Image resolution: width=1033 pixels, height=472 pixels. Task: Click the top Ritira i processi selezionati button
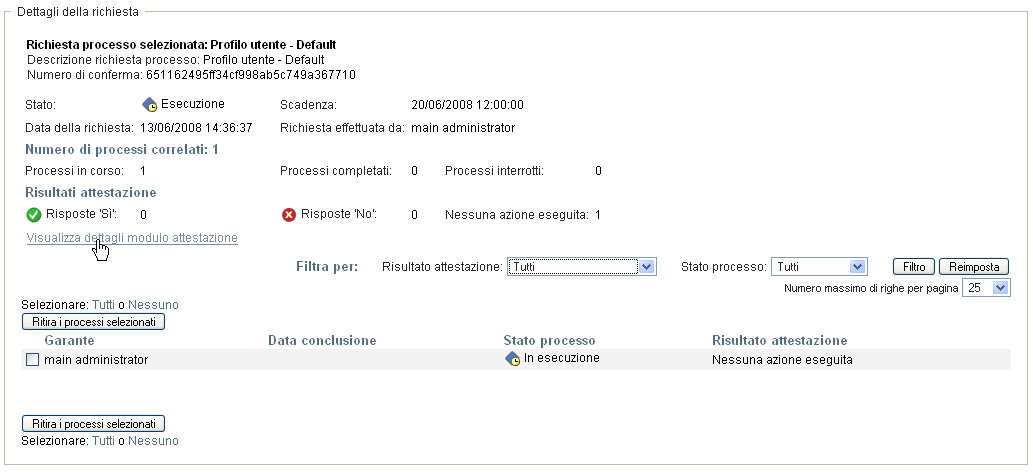point(93,322)
